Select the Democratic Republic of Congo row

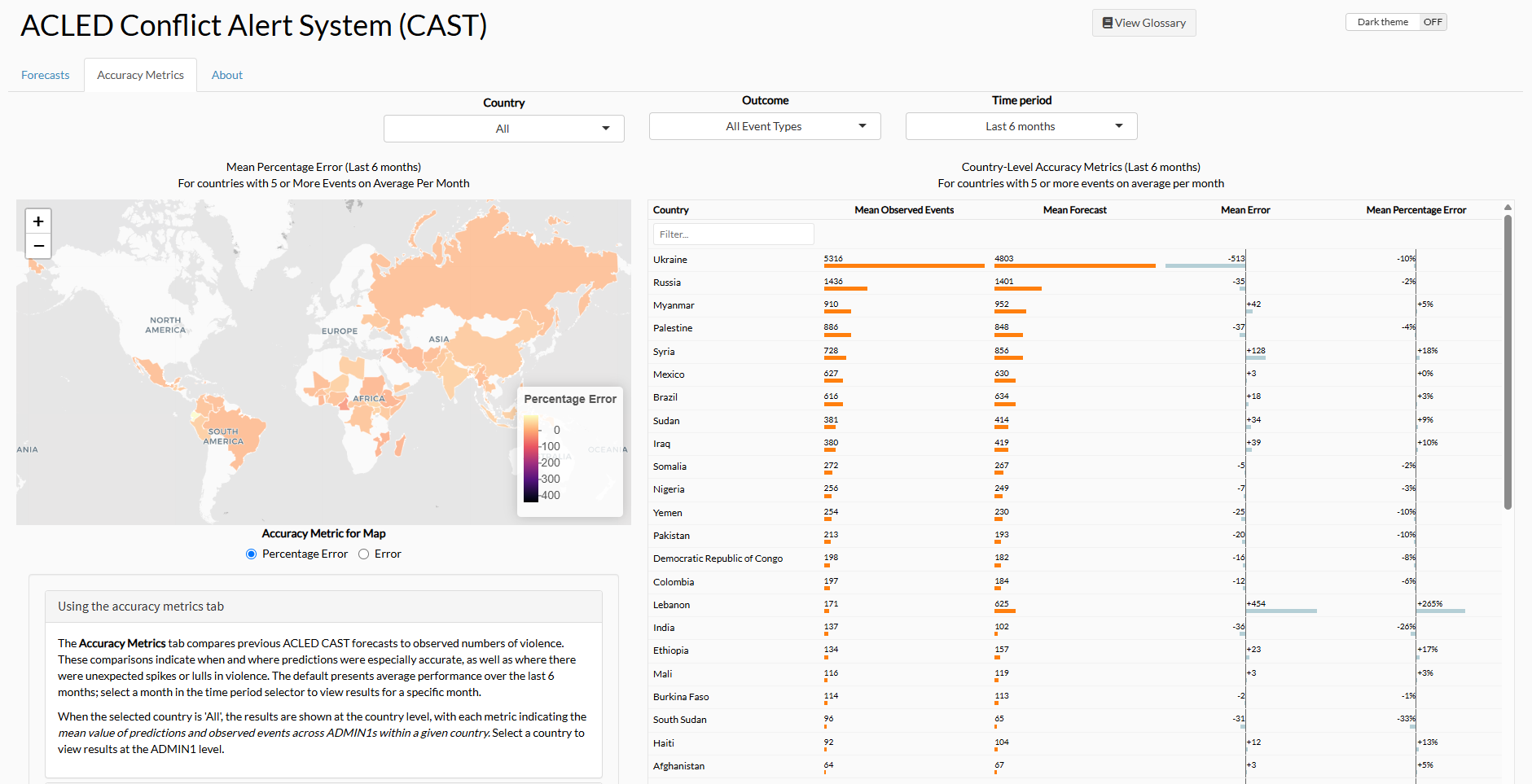tap(1075, 558)
